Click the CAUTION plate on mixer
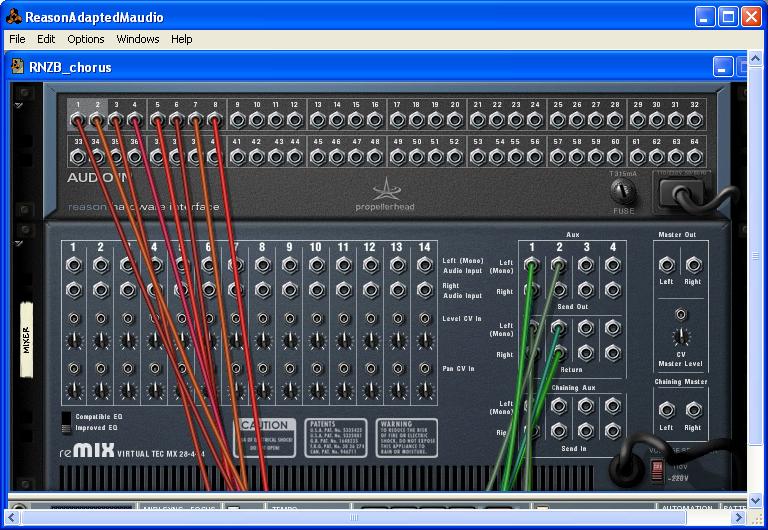This screenshot has width=768, height=530. click(264, 438)
